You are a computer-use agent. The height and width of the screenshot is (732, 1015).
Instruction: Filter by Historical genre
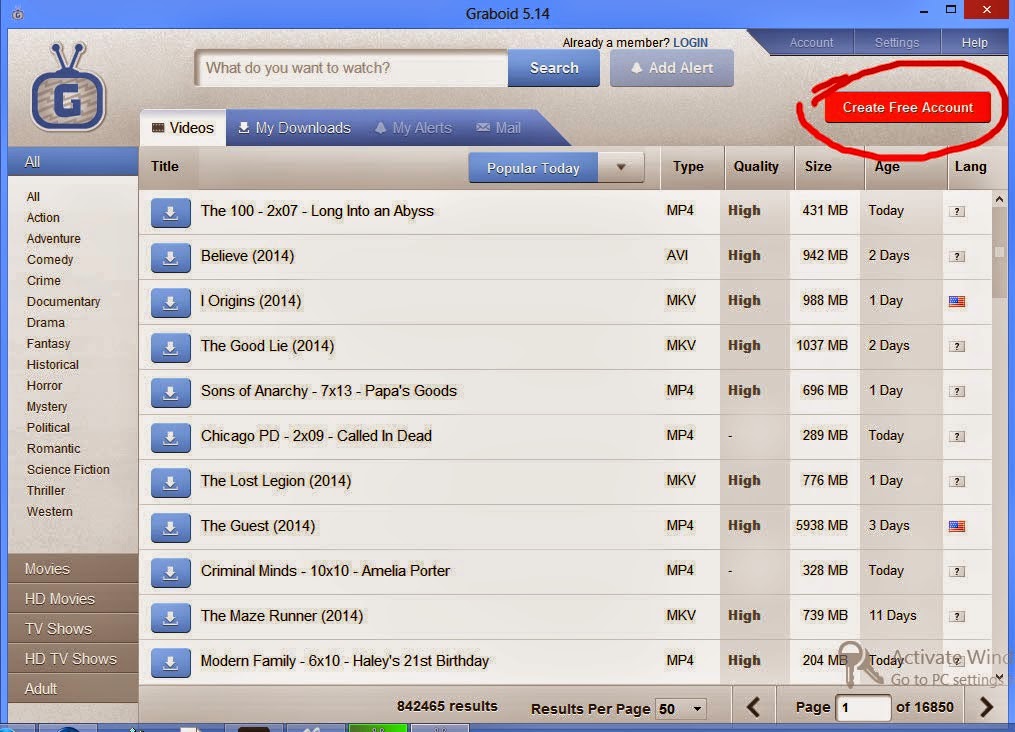(x=52, y=364)
